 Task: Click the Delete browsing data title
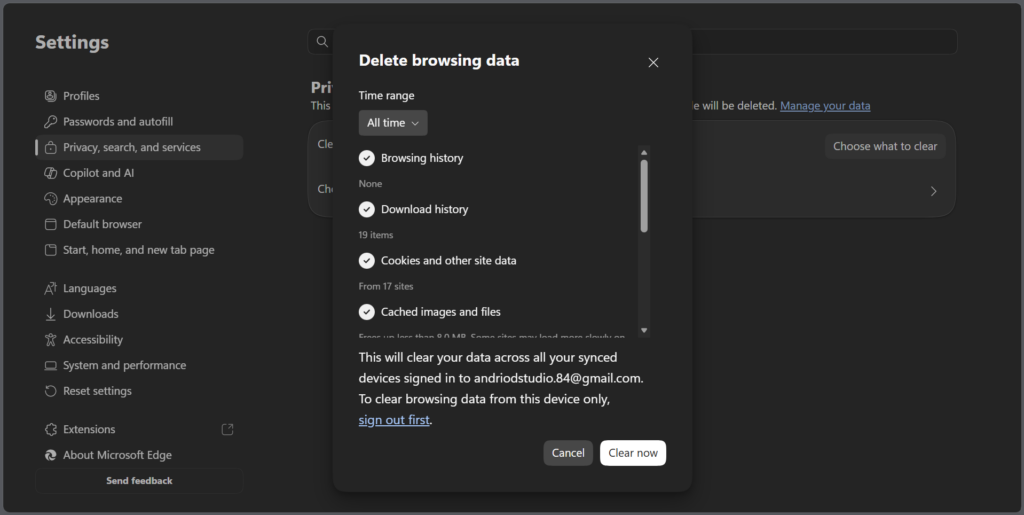439,61
